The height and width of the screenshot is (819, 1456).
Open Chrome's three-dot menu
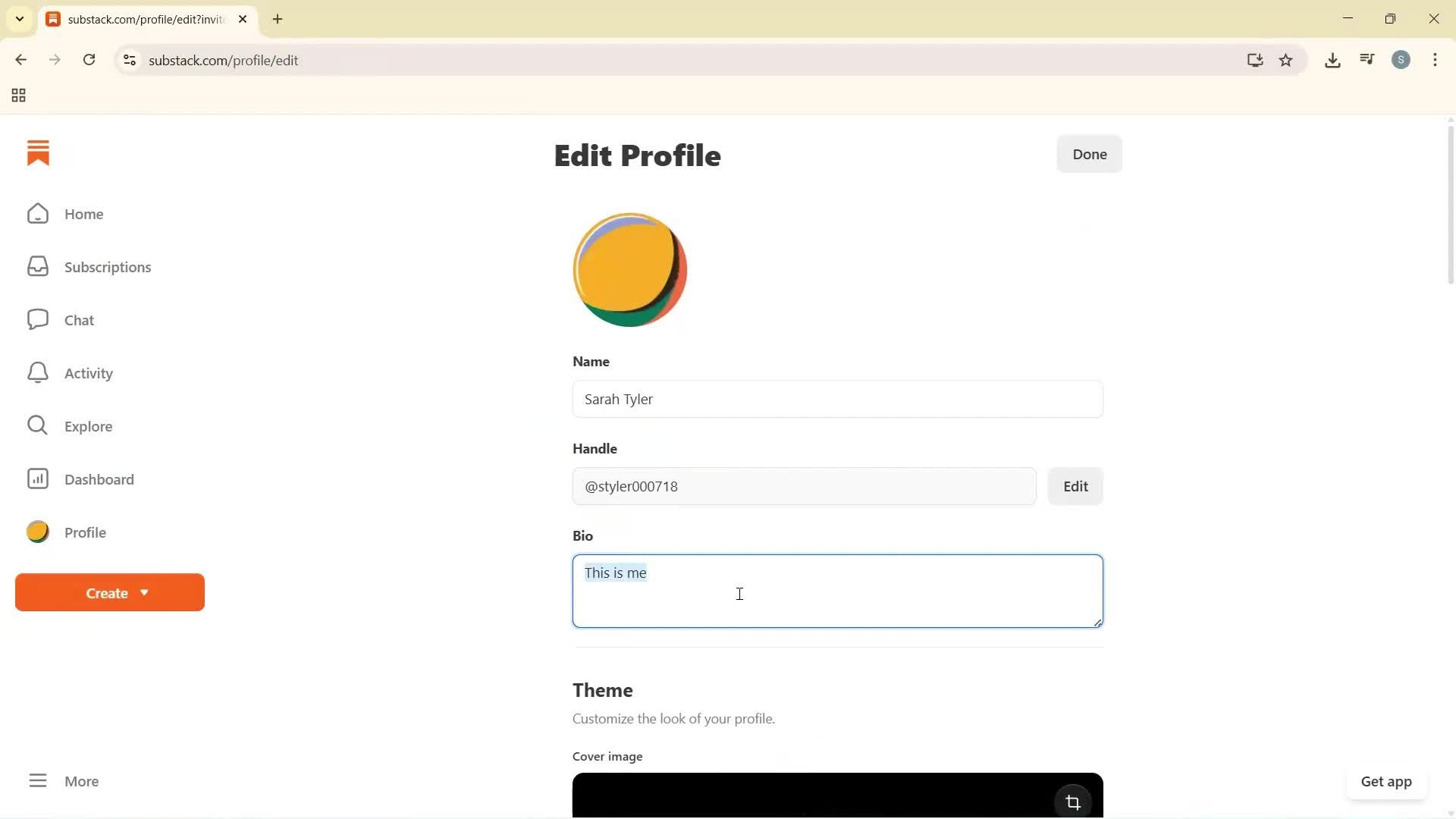[x=1436, y=60]
